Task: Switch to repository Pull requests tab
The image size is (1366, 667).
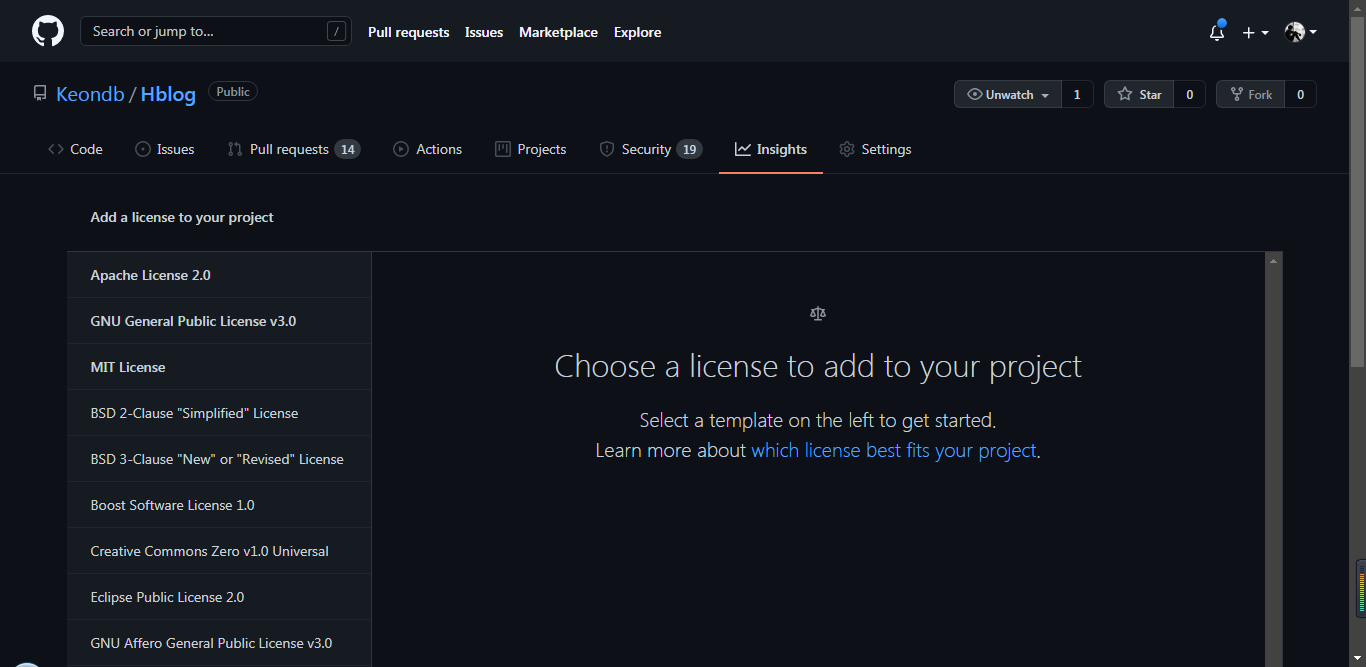Action: pyautogui.click(x=293, y=149)
